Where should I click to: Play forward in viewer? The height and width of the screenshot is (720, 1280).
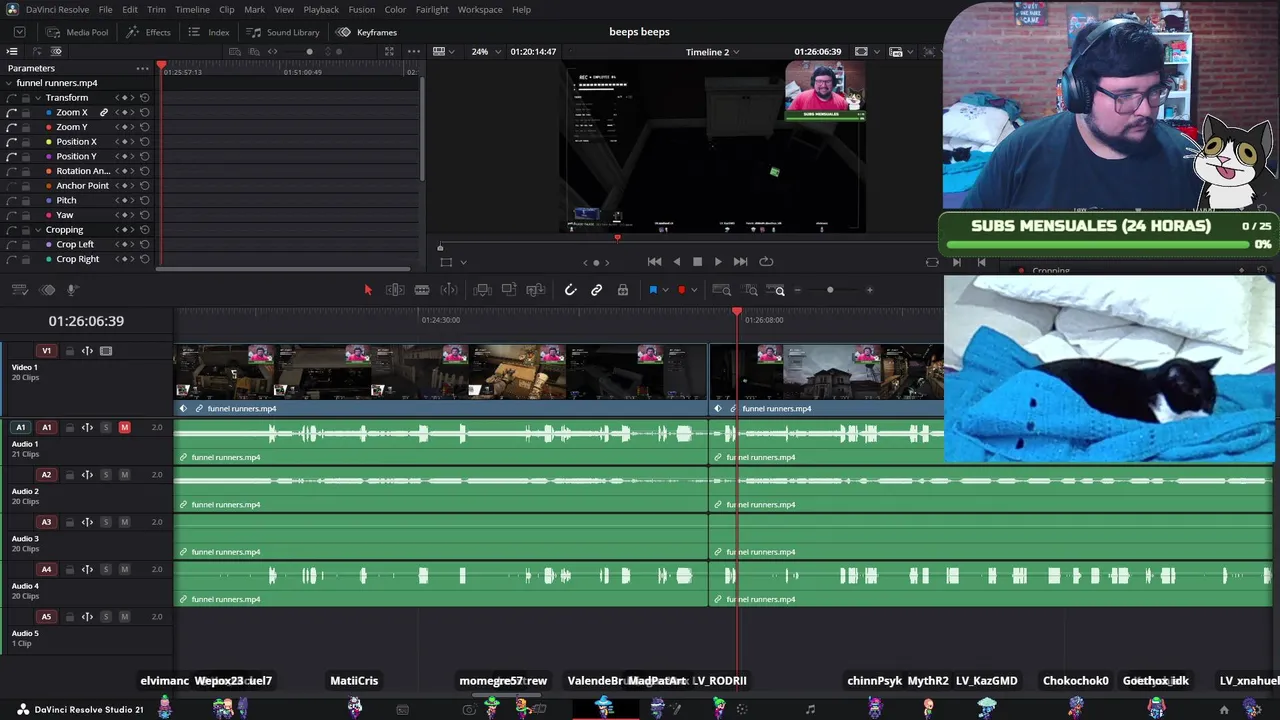pos(718,262)
